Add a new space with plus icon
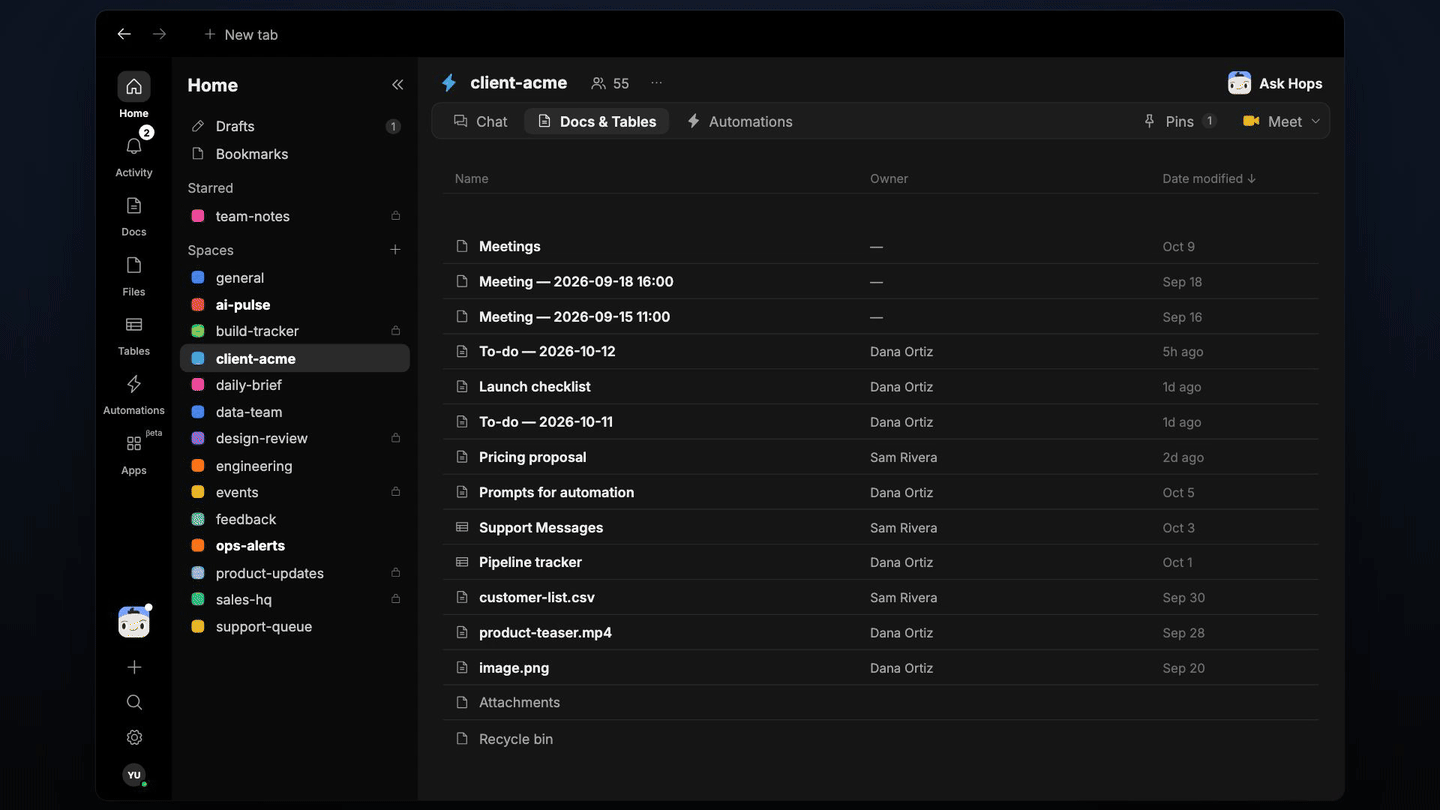The width and height of the screenshot is (1440, 810). click(395, 250)
